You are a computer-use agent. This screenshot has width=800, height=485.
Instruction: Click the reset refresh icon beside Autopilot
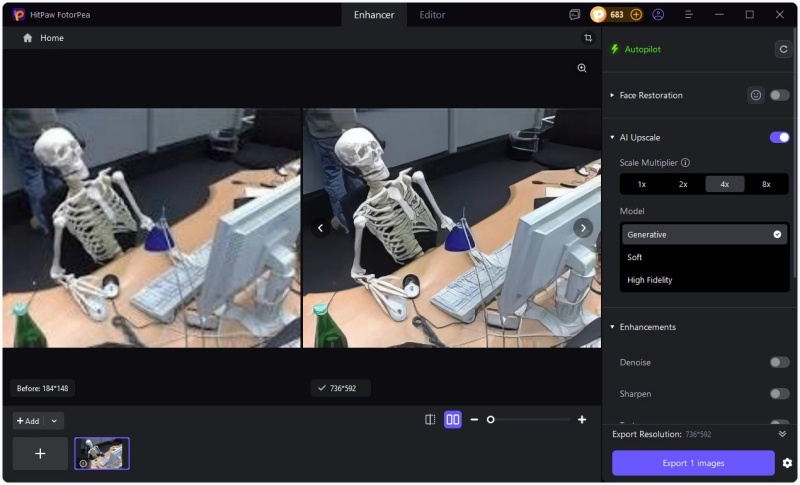[783, 49]
